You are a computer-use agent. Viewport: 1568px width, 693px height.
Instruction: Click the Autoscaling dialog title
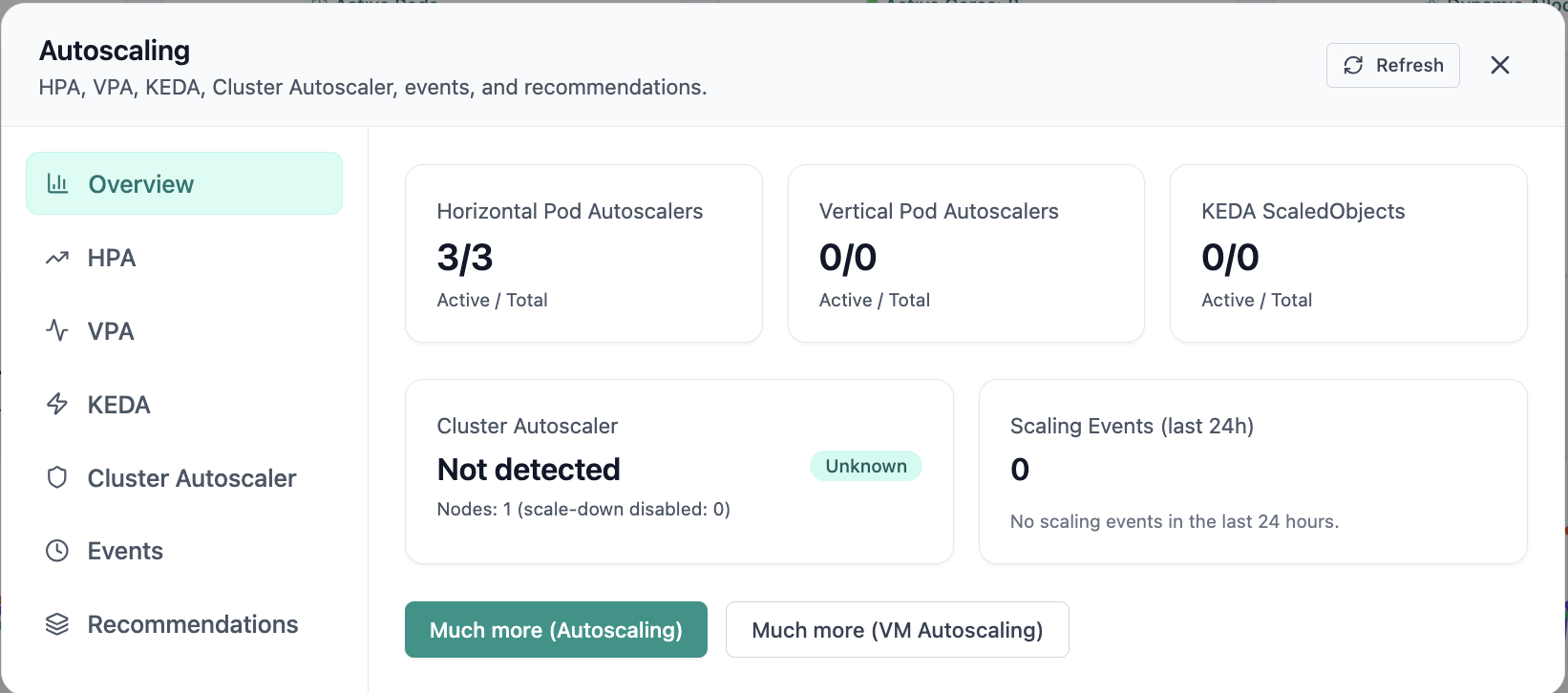(115, 51)
